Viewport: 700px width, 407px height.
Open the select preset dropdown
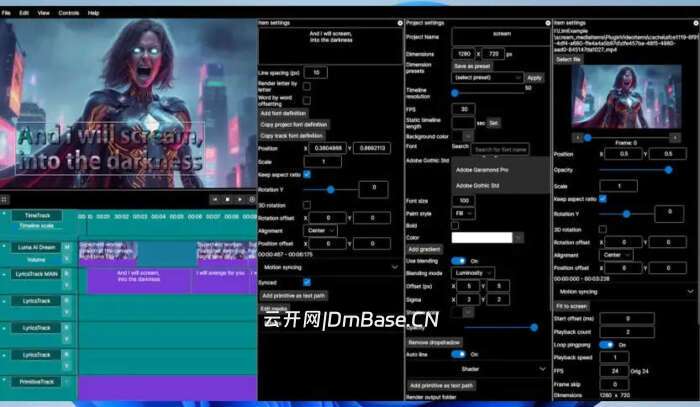488,78
